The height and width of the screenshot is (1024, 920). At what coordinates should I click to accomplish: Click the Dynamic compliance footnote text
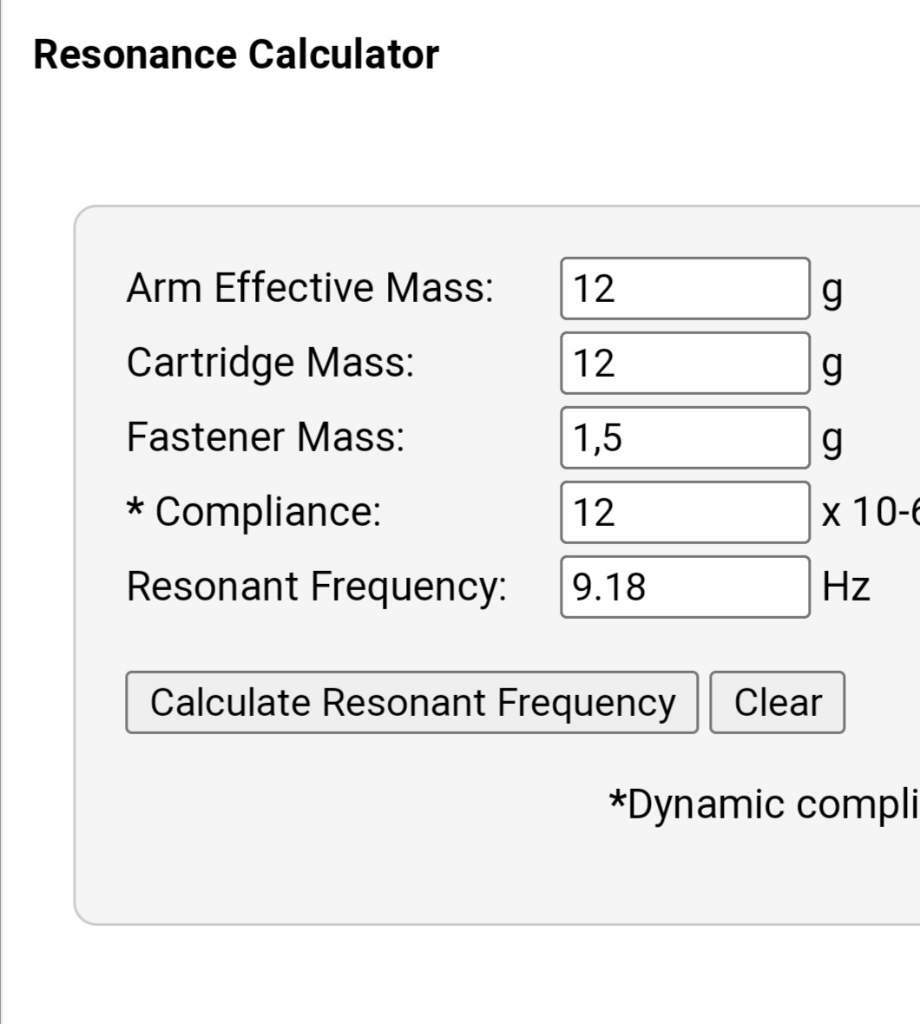764,805
